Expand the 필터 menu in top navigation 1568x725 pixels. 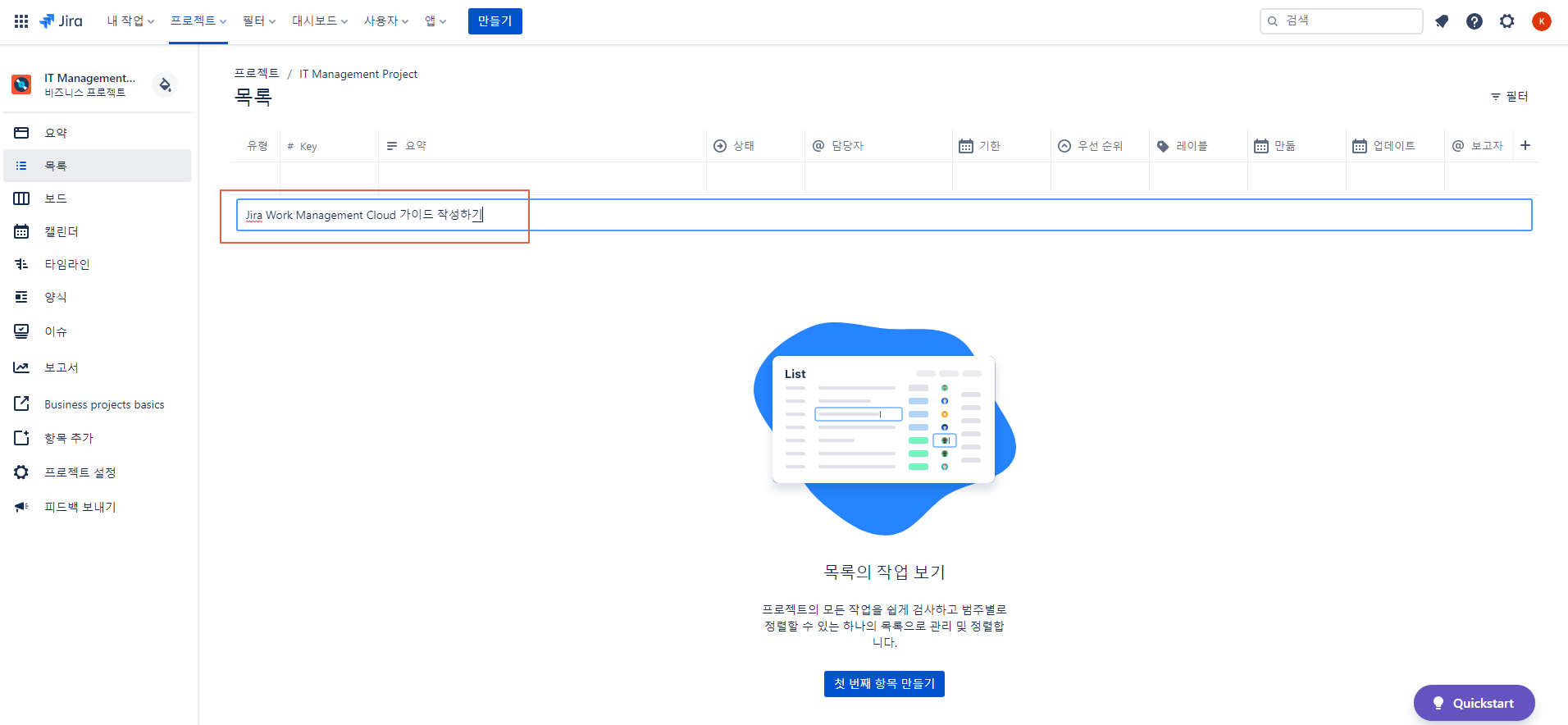click(259, 21)
